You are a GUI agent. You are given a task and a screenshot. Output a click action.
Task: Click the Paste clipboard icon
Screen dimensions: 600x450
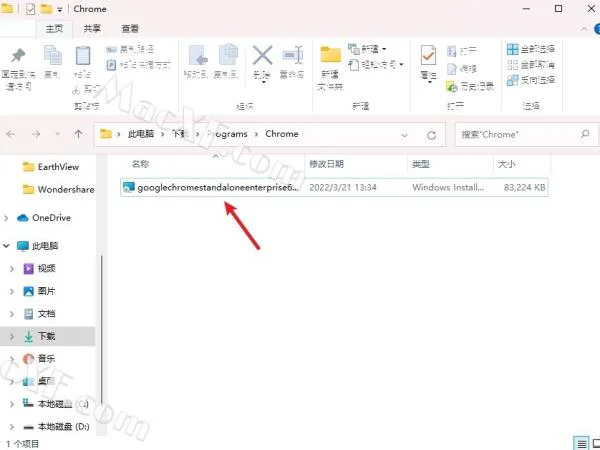83,56
